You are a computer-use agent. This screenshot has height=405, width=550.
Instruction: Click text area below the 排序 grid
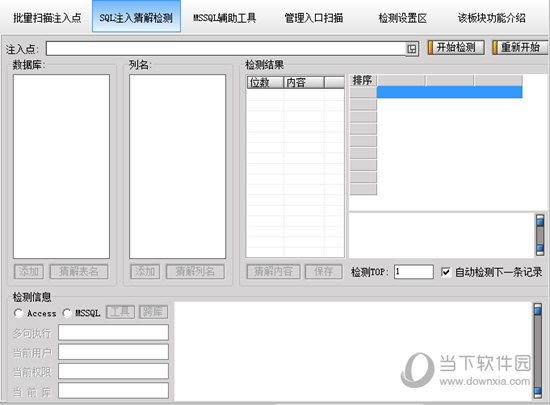441,235
